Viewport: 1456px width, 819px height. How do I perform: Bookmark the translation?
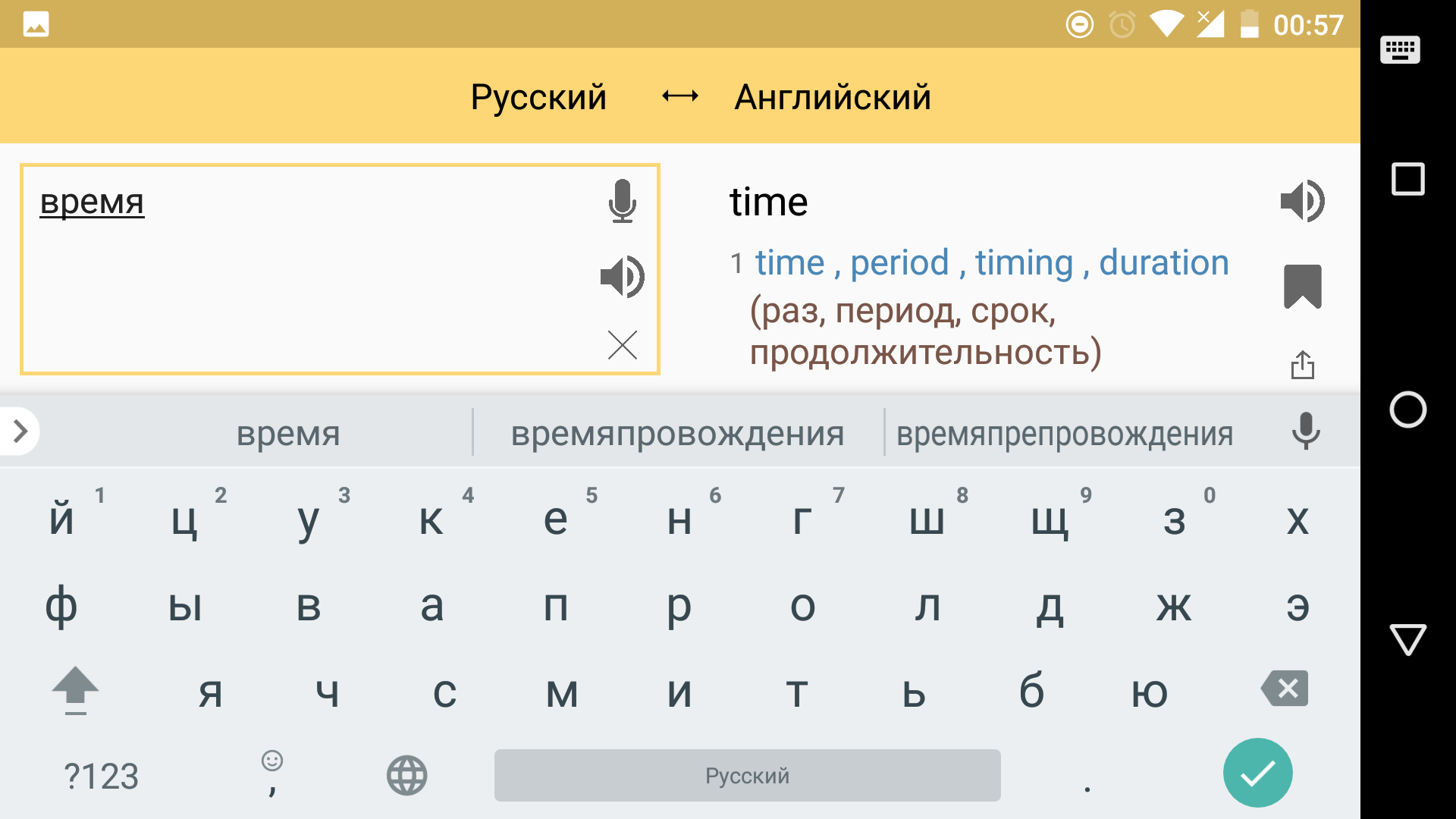[1302, 286]
